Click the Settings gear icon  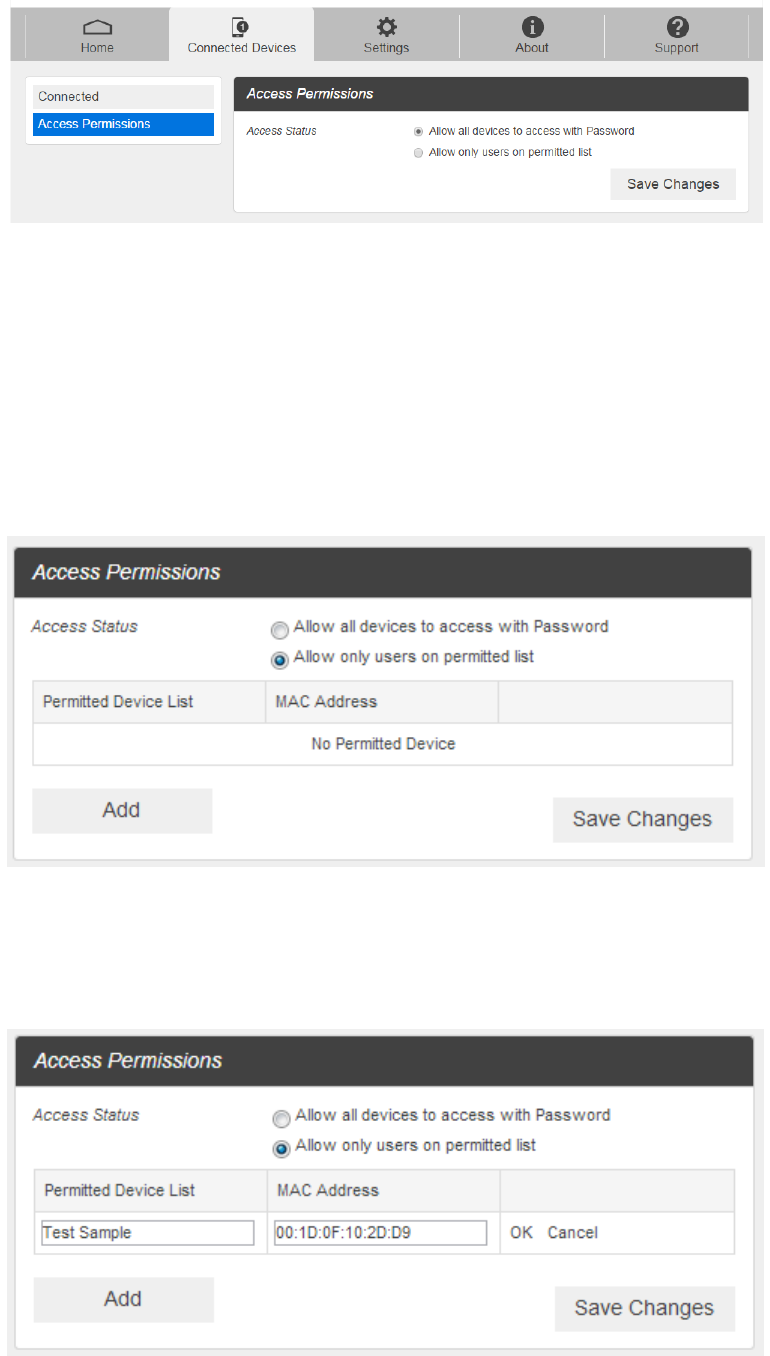[x=386, y=27]
